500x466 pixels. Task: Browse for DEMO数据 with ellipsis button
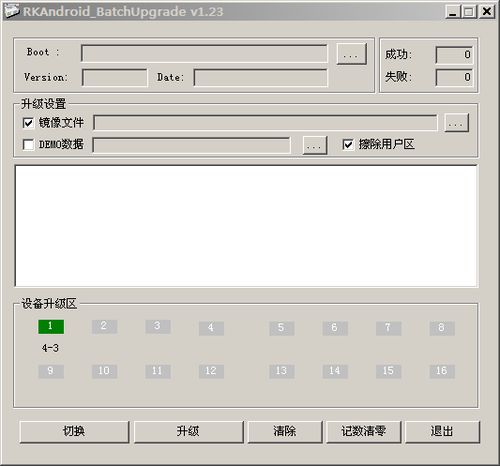point(315,145)
